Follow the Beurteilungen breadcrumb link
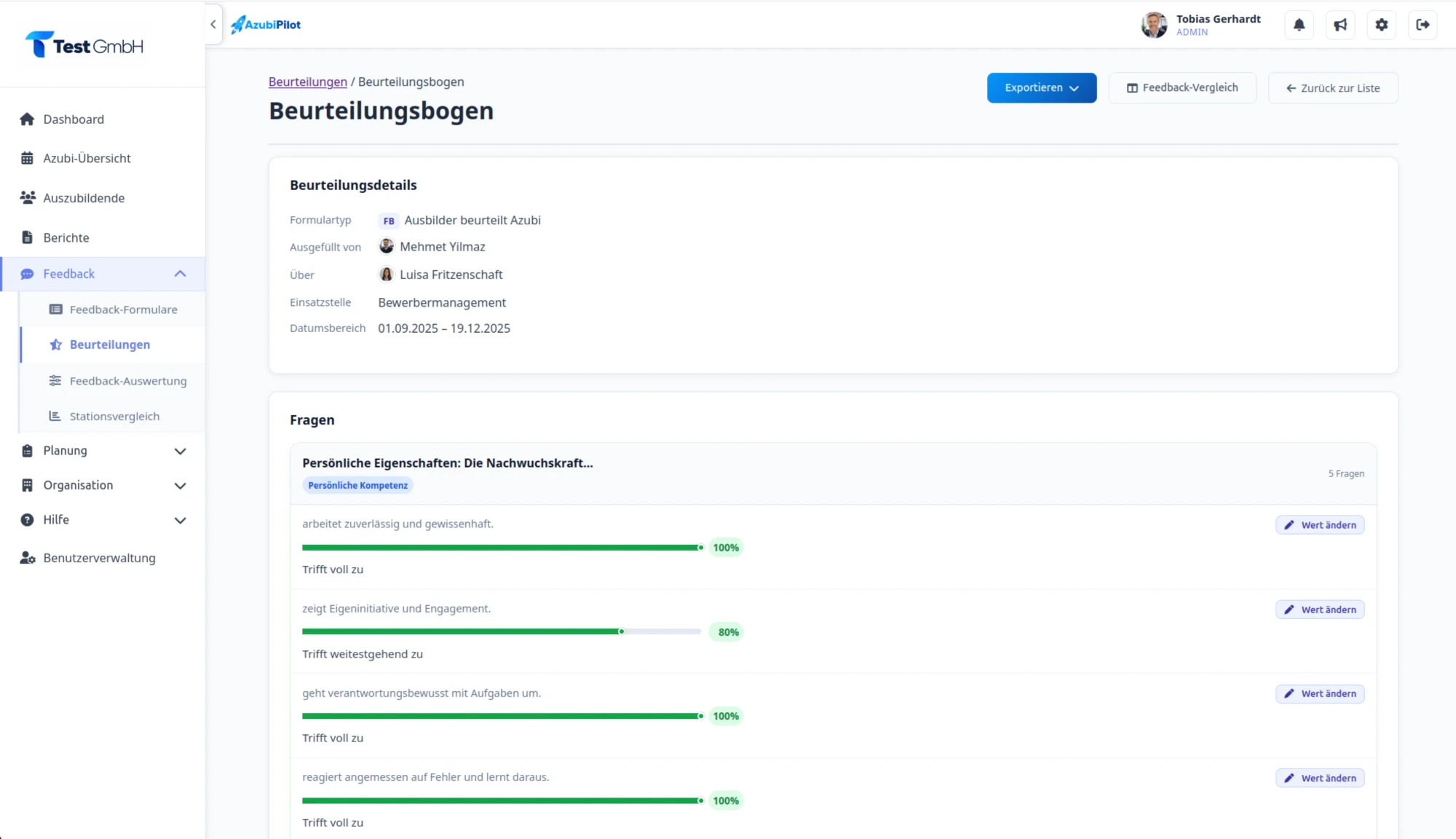Screen dimensions: 1456x839 (x=308, y=82)
